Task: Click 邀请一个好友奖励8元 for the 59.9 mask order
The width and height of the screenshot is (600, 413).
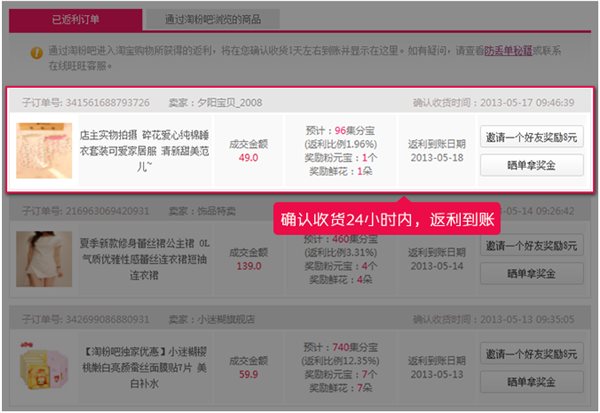Action: pyautogui.click(x=532, y=353)
